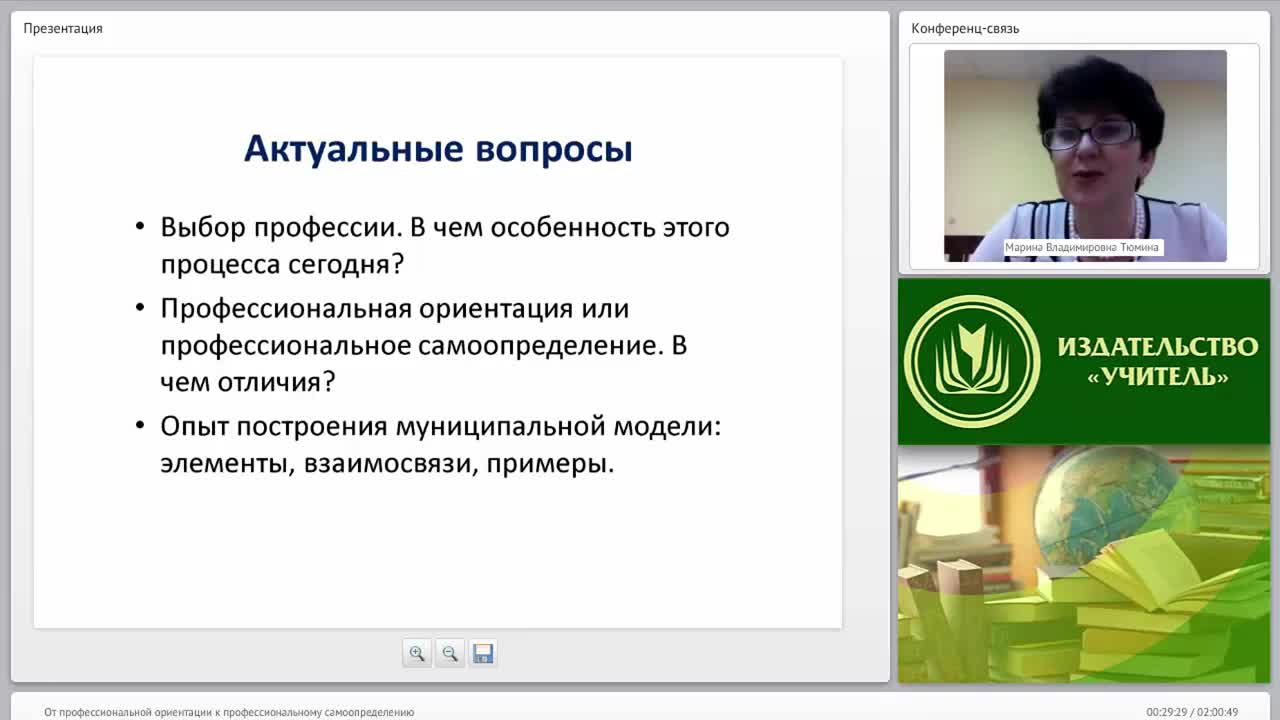The height and width of the screenshot is (720, 1280).
Task: Save the presentation with floppy disk icon
Action: tap(483, 653)
